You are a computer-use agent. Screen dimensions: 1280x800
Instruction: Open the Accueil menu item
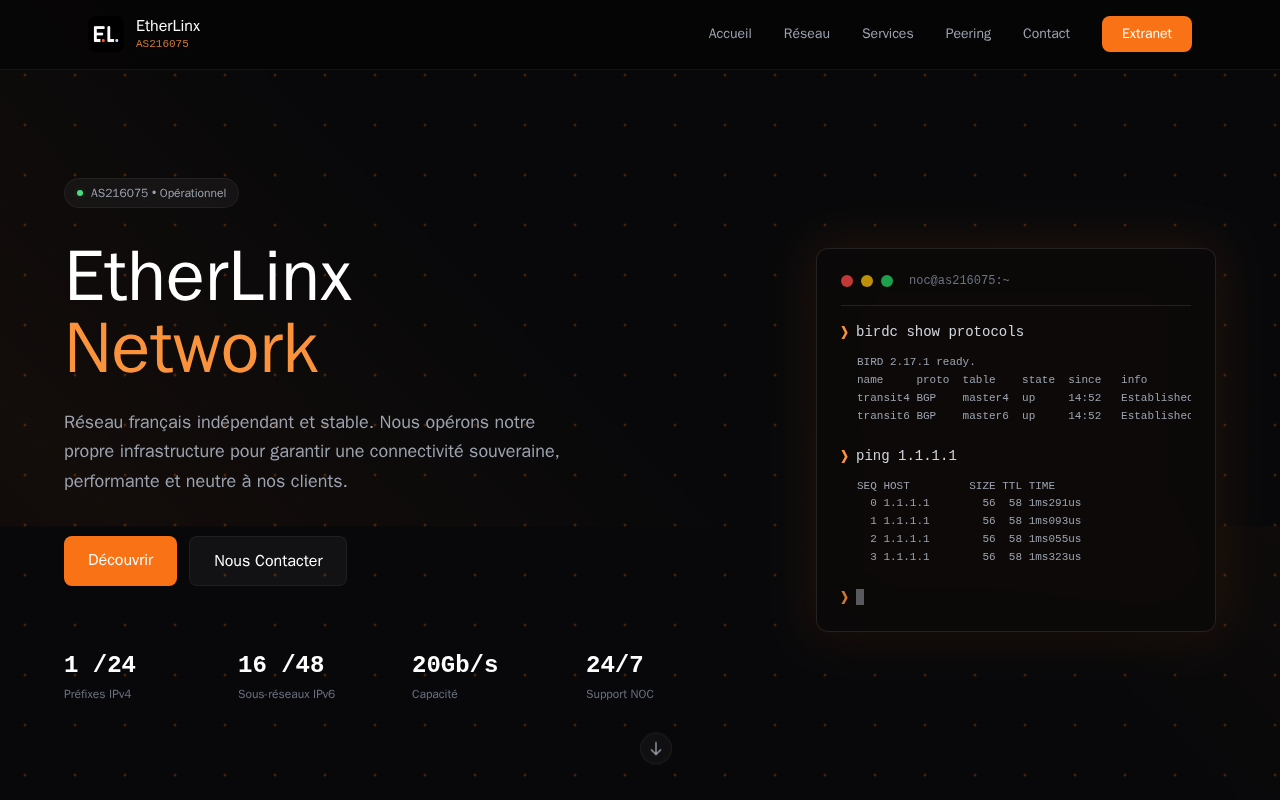[x=730, y=34]
